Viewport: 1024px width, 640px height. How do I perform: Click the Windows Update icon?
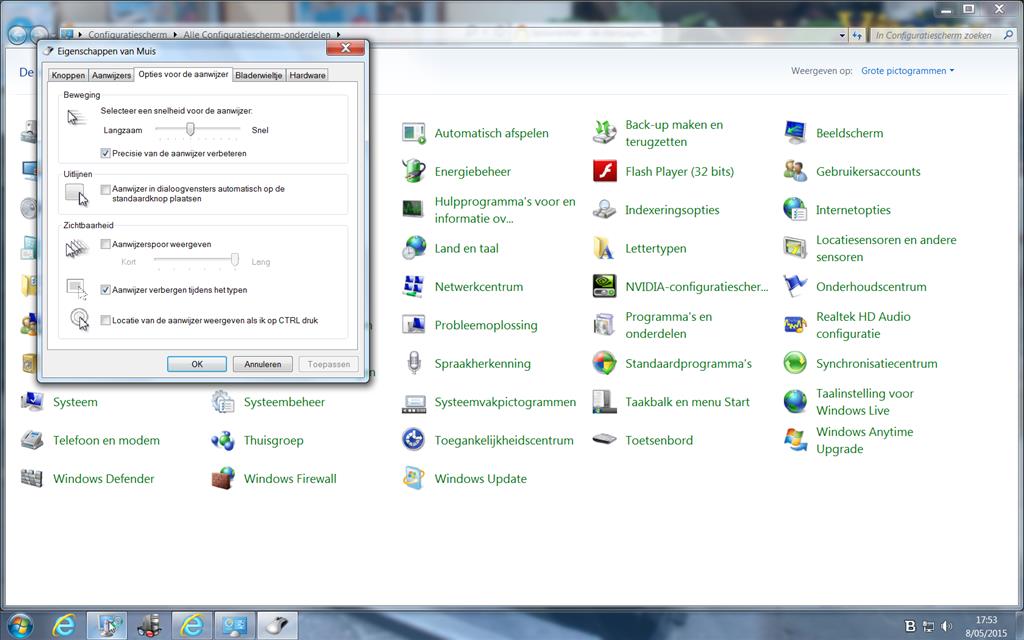(x=413, y=478)
